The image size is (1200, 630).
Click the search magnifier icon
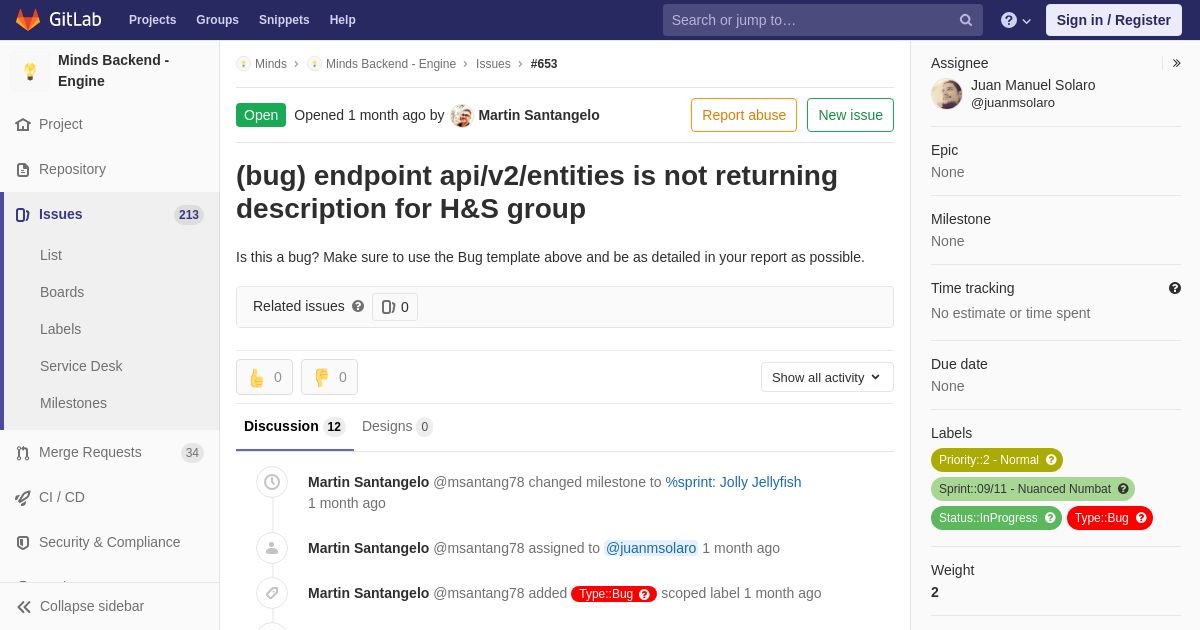click(x=966, y=20)
